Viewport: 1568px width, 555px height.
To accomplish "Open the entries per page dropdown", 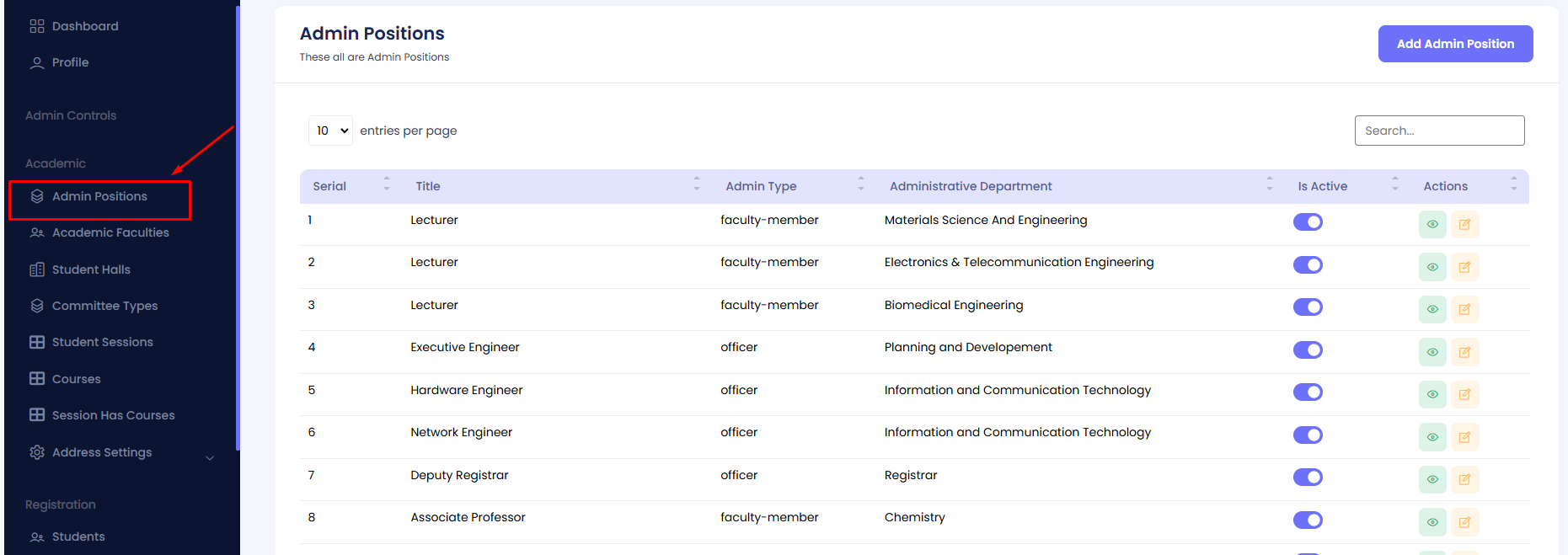I will tap(331, 131).
